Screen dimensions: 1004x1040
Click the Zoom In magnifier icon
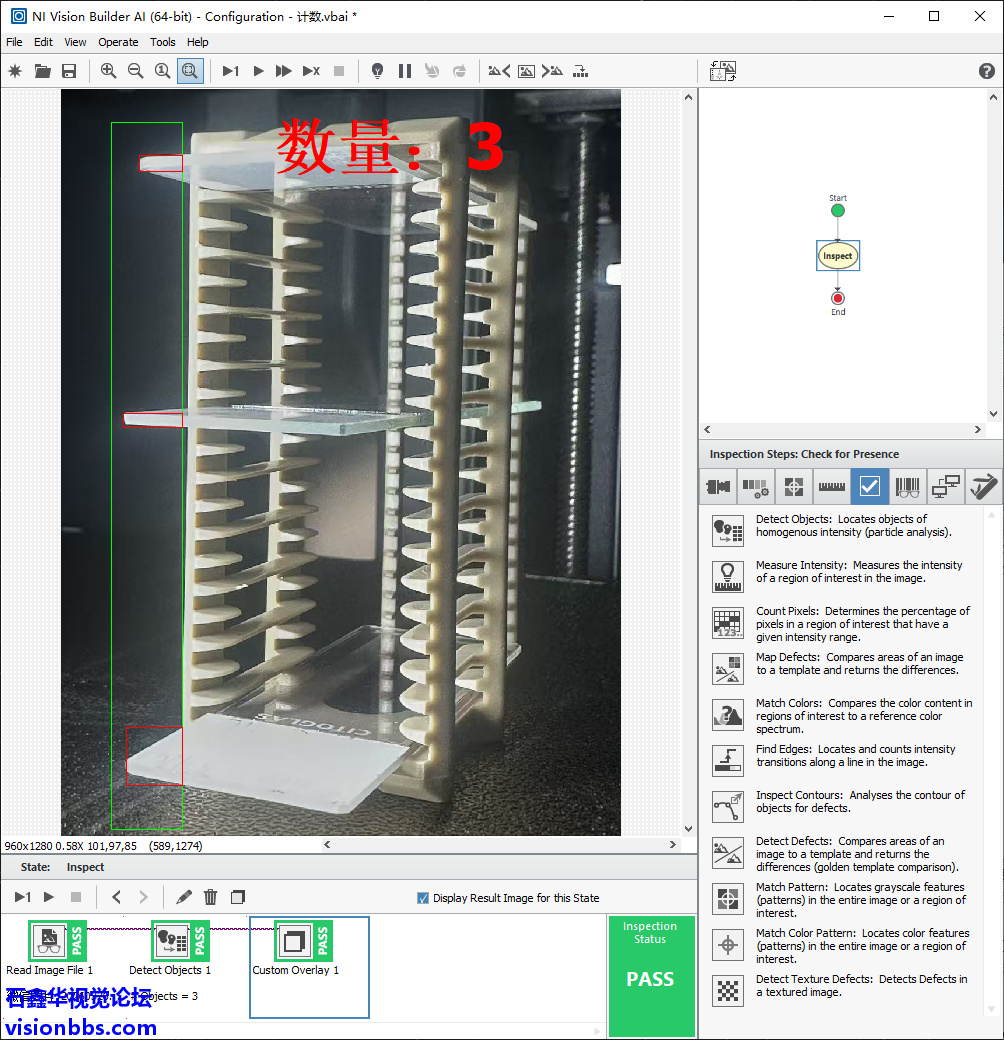108,71
